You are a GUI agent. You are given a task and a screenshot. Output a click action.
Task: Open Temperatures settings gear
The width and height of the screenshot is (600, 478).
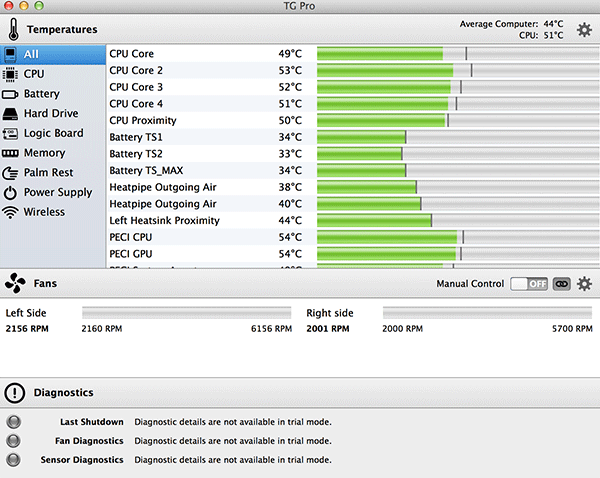(x=584, y=30)
